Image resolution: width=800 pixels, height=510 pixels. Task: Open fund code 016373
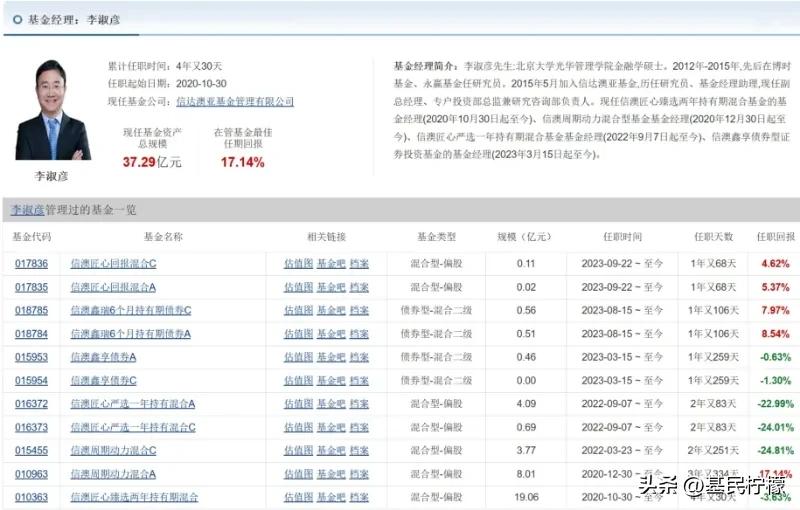[x=31, y=427]
